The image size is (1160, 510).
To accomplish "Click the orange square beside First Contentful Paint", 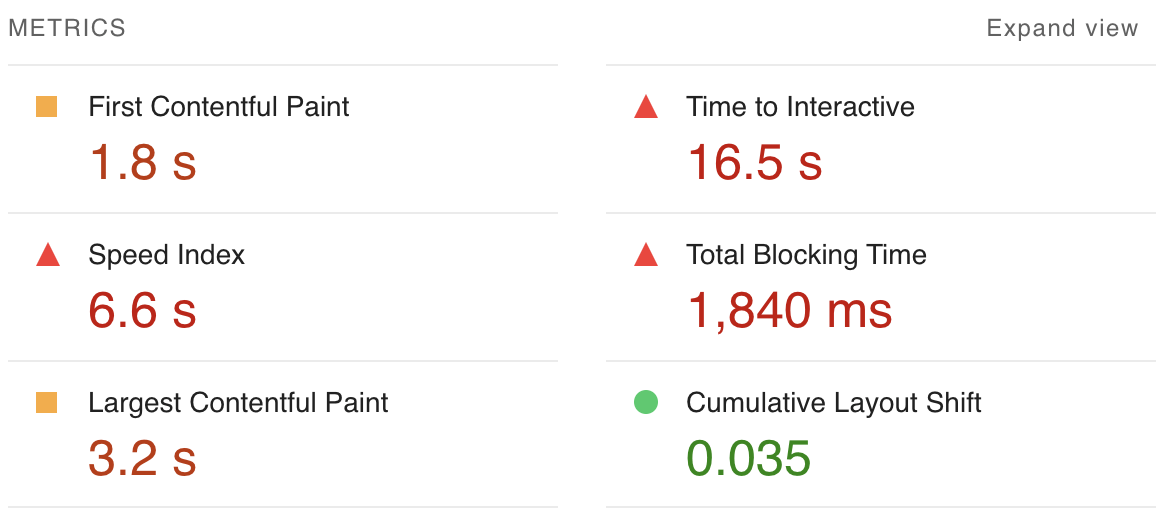I will tap(47, 107).
